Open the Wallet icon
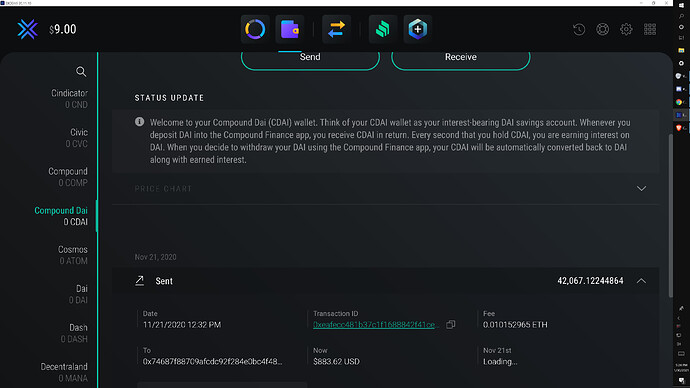Viewport: 690px width, 388px height. click(x=290, y=29)
